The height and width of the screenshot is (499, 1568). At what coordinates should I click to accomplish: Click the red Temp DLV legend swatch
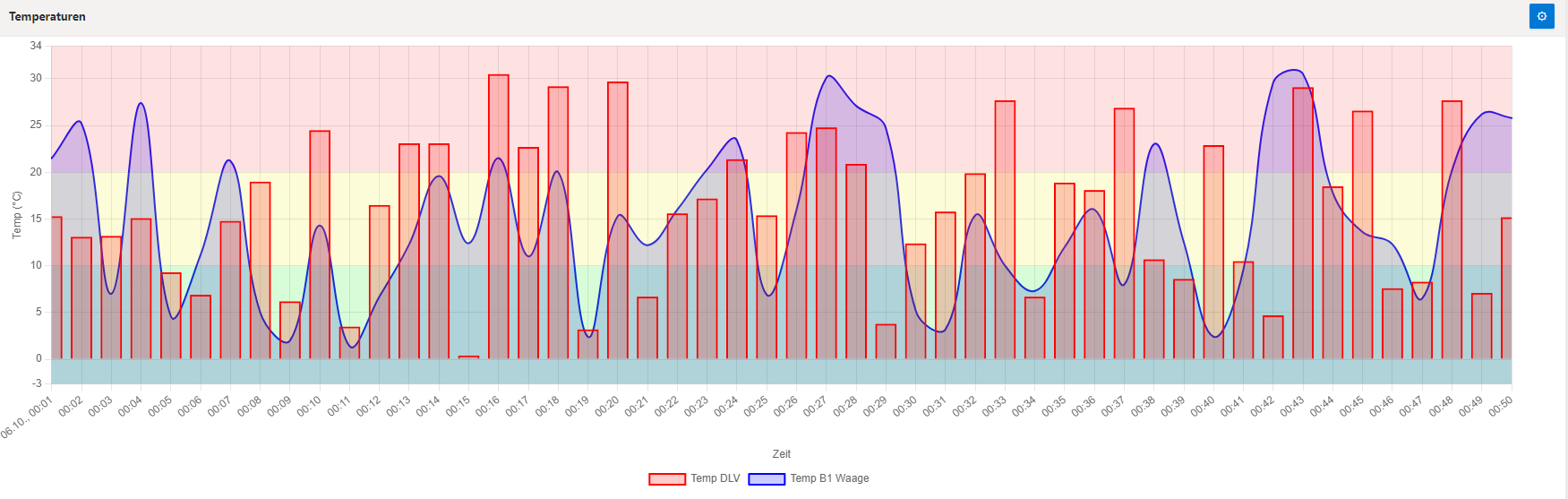pos(667,478)
